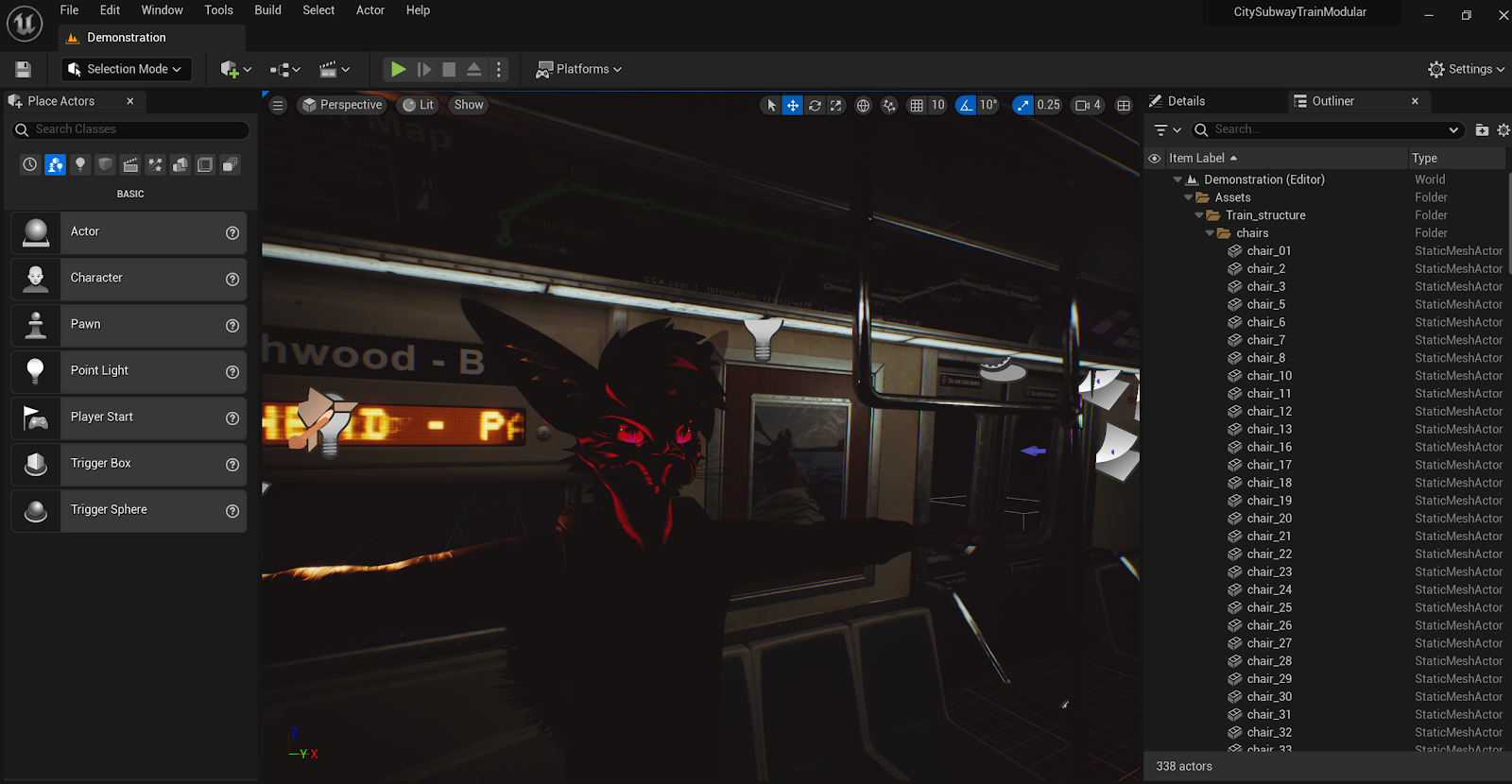Adjust camera speed setting 4
The width and height of the screenshot is (1512, 784).
coord(1089,106)
